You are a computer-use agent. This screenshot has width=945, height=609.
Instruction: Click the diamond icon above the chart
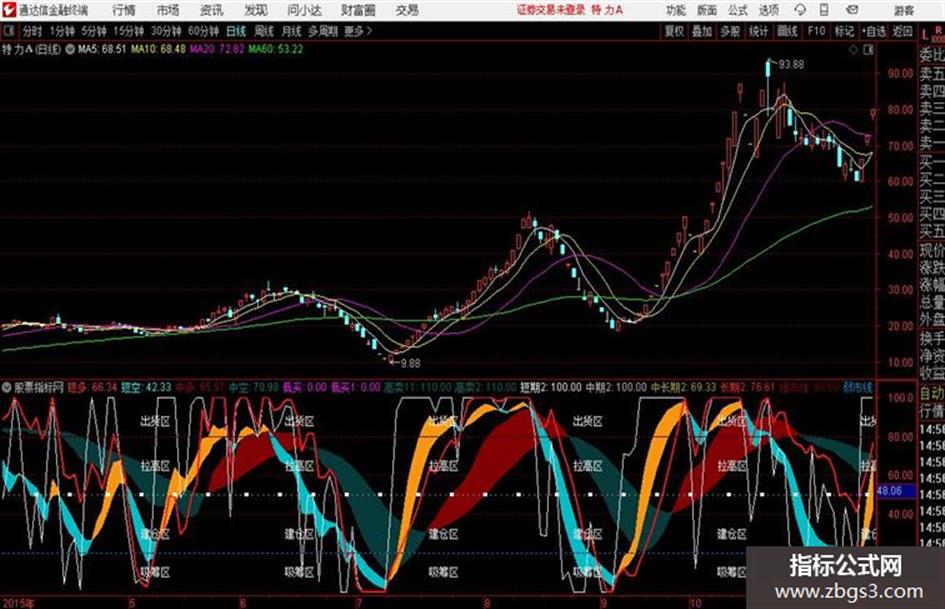pos(853,50)
